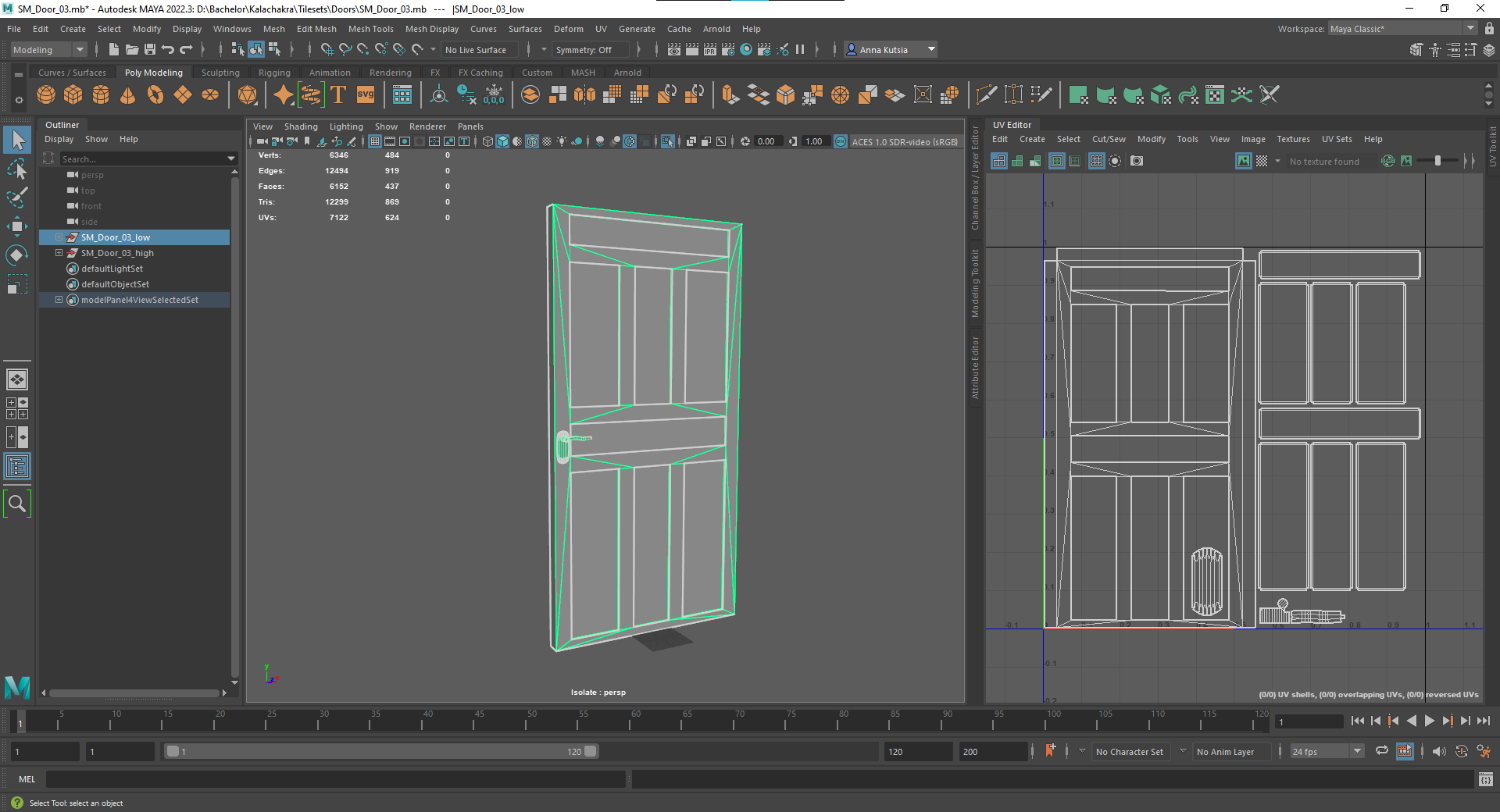Click the No Live Surface field

(x=480, y=49)
